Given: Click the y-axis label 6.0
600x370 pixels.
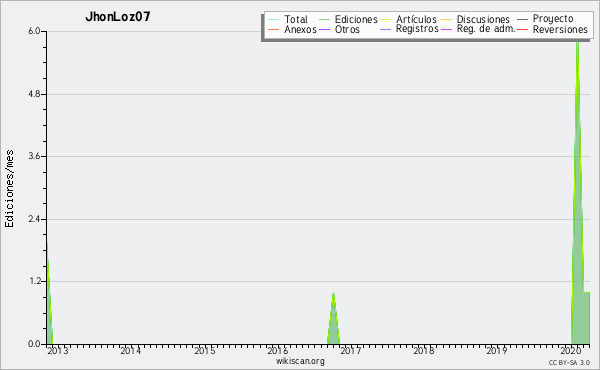Looking at the screenshot, I should (34, 31).
